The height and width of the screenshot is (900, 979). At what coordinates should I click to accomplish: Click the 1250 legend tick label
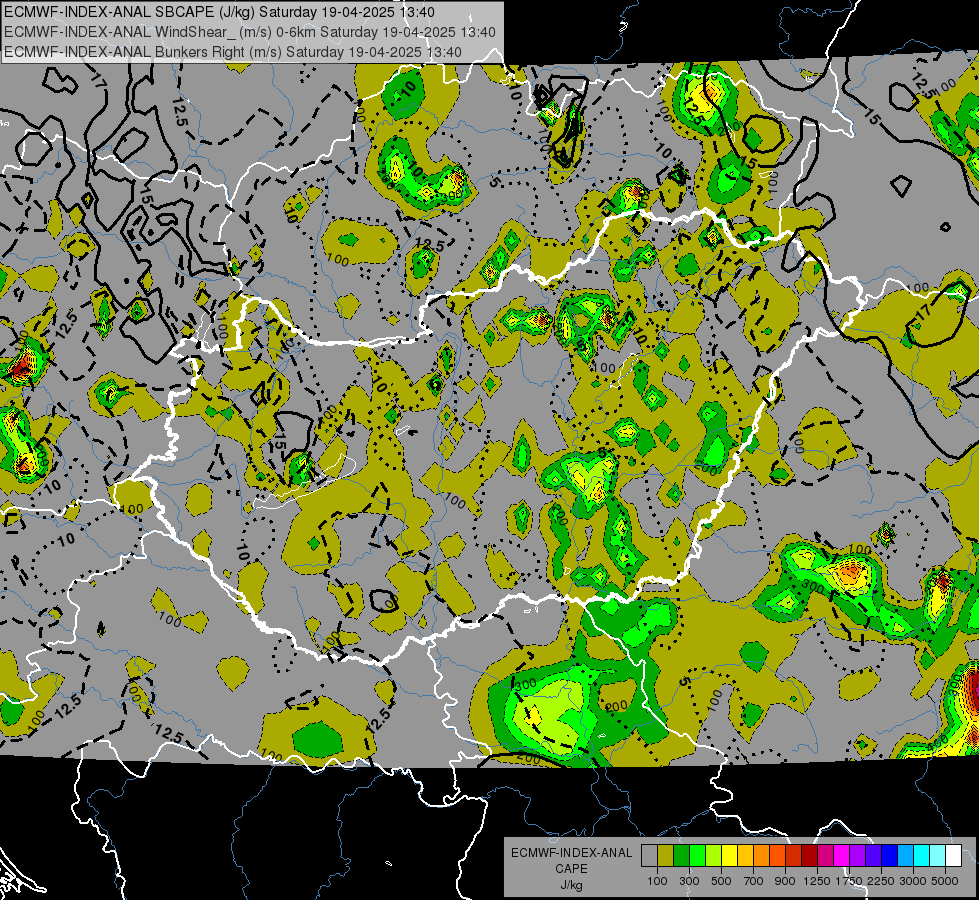(x=817, y=881)
